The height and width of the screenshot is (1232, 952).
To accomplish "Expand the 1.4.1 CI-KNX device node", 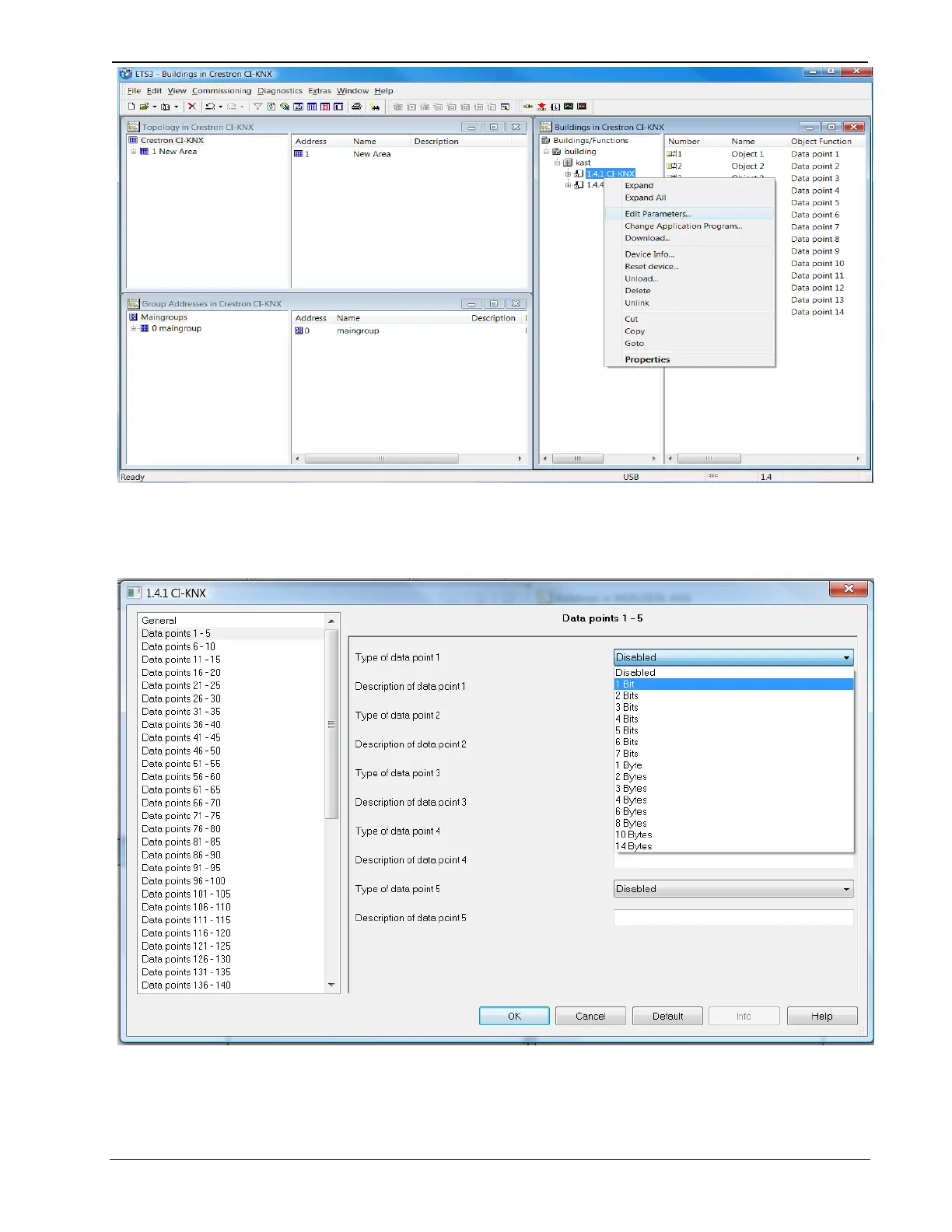I will point(568,173).
